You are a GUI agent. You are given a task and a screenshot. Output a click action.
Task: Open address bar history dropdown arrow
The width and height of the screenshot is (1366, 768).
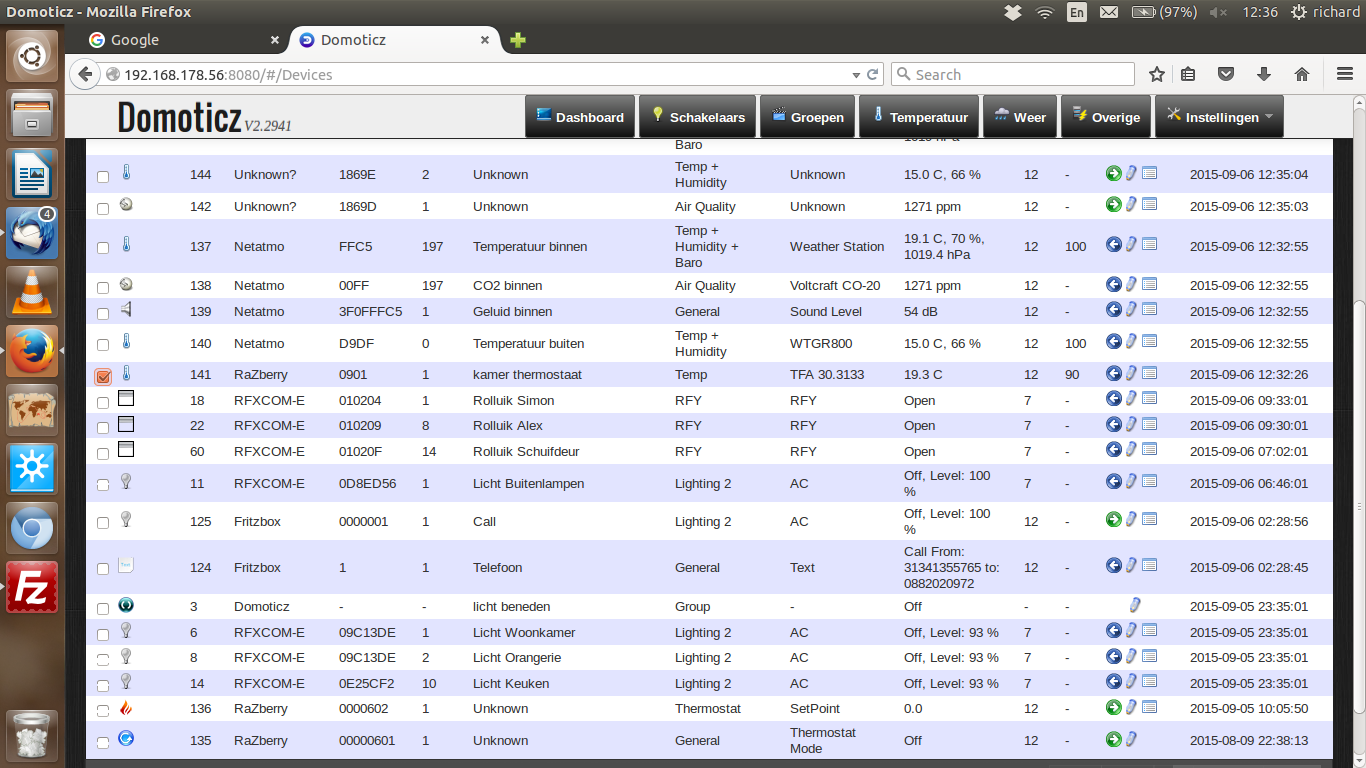[856, 75]
